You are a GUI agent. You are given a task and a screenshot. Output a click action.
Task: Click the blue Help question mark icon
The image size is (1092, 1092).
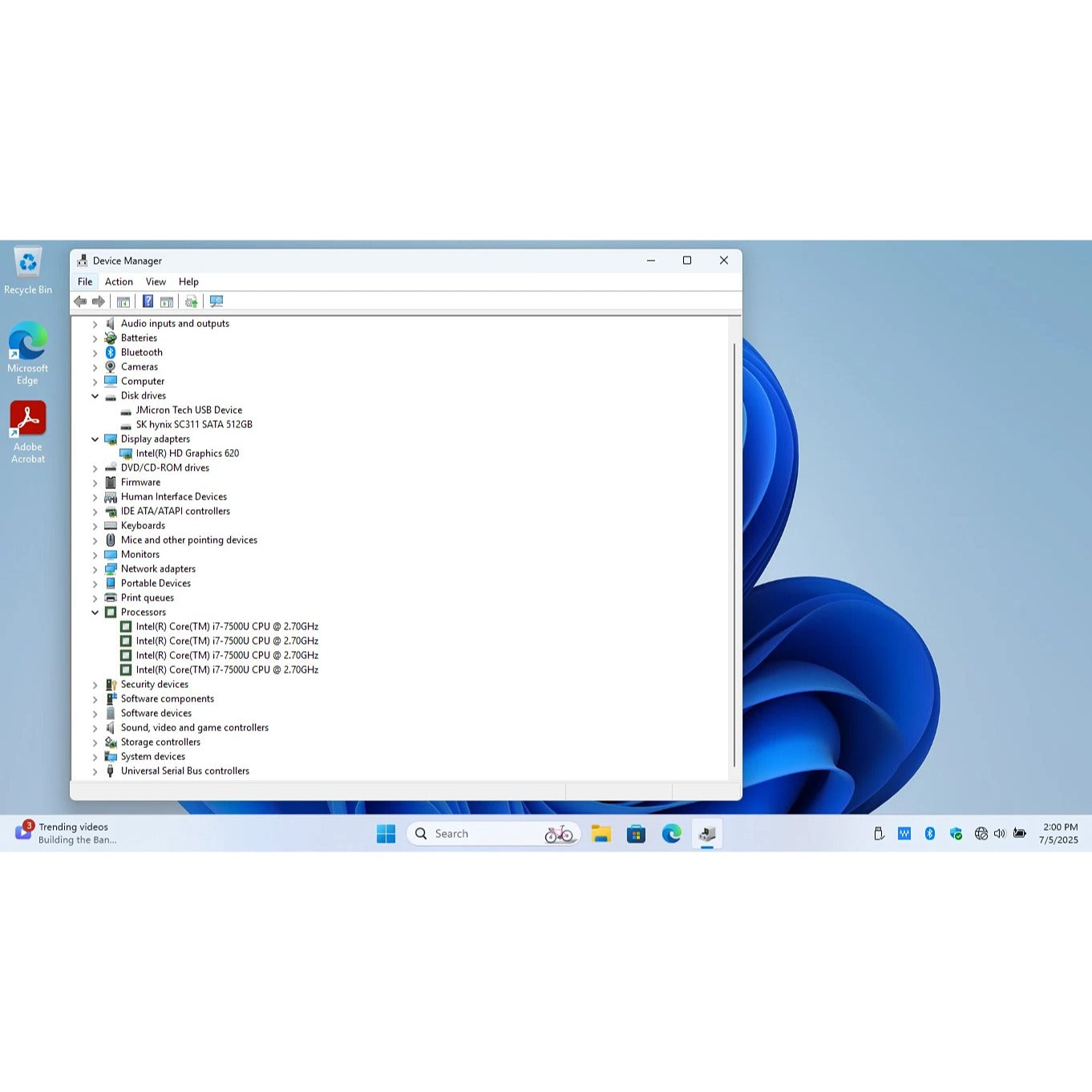(x=148, y=301)
